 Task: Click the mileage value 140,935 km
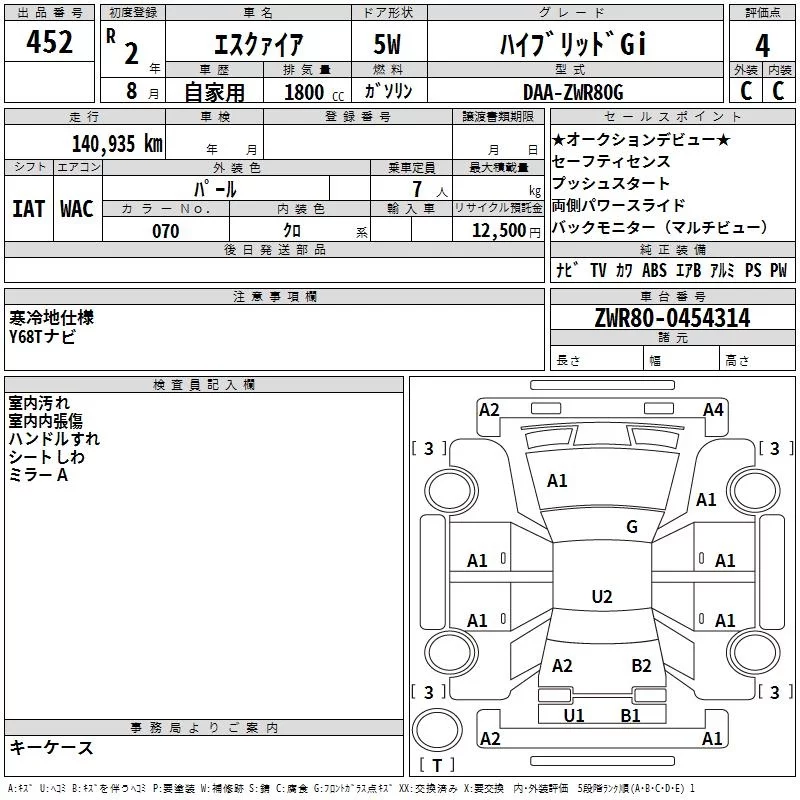117,144
